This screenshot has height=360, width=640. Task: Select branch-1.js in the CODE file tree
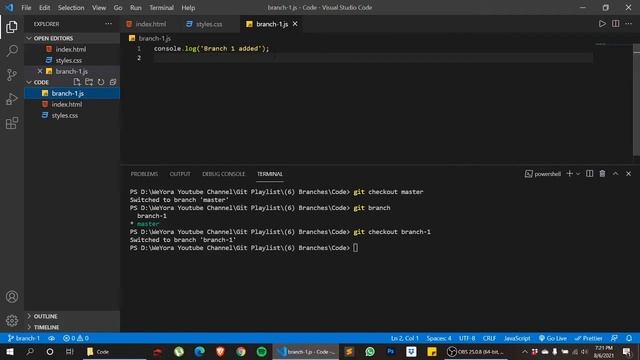[x=72, y=93]
